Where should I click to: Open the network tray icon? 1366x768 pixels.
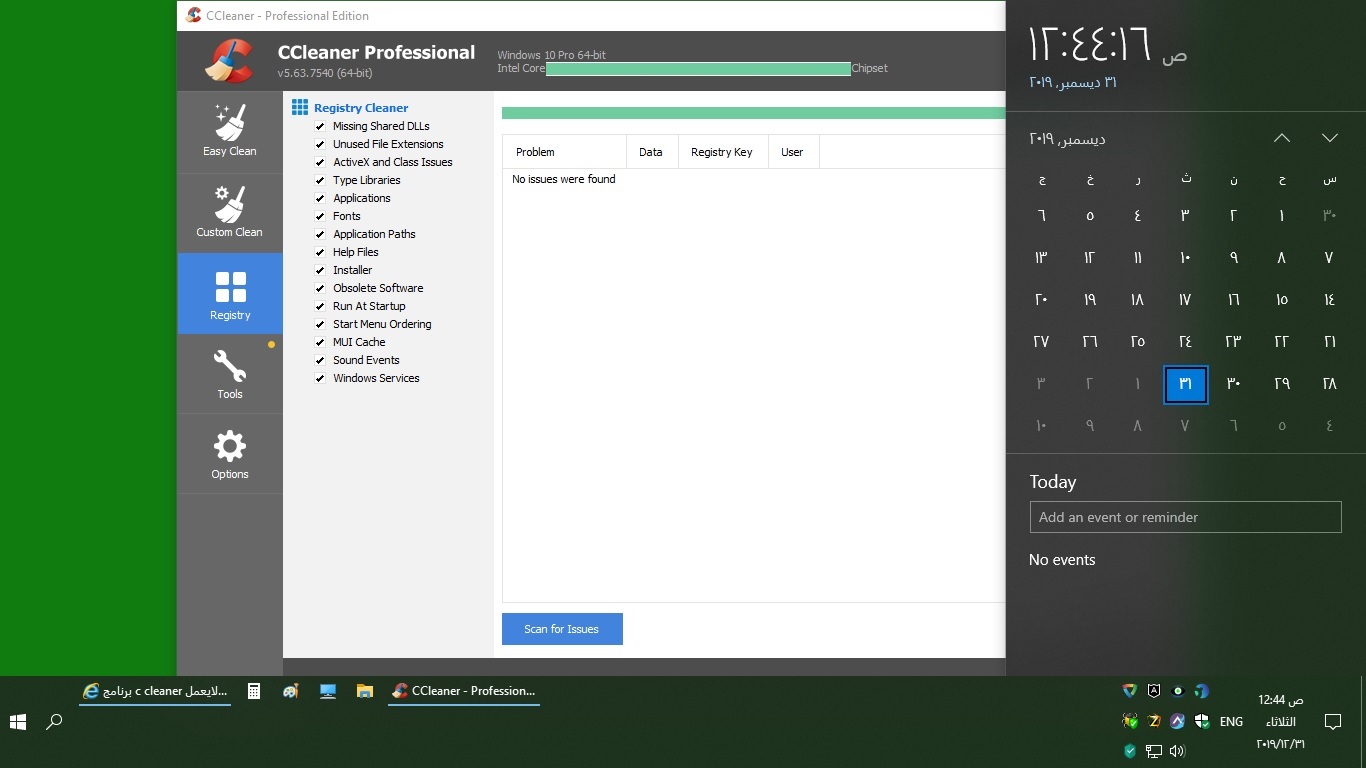pos(1153,750)
